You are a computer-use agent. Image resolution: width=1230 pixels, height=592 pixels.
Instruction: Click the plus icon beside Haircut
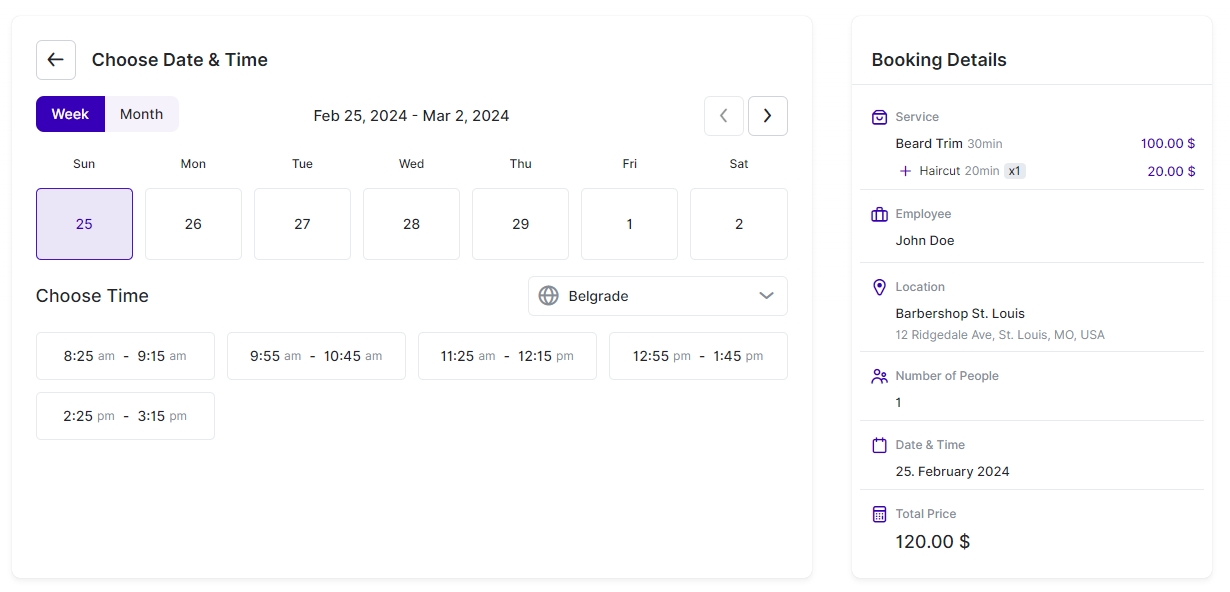pyautogui.click(x=905, y=171)
